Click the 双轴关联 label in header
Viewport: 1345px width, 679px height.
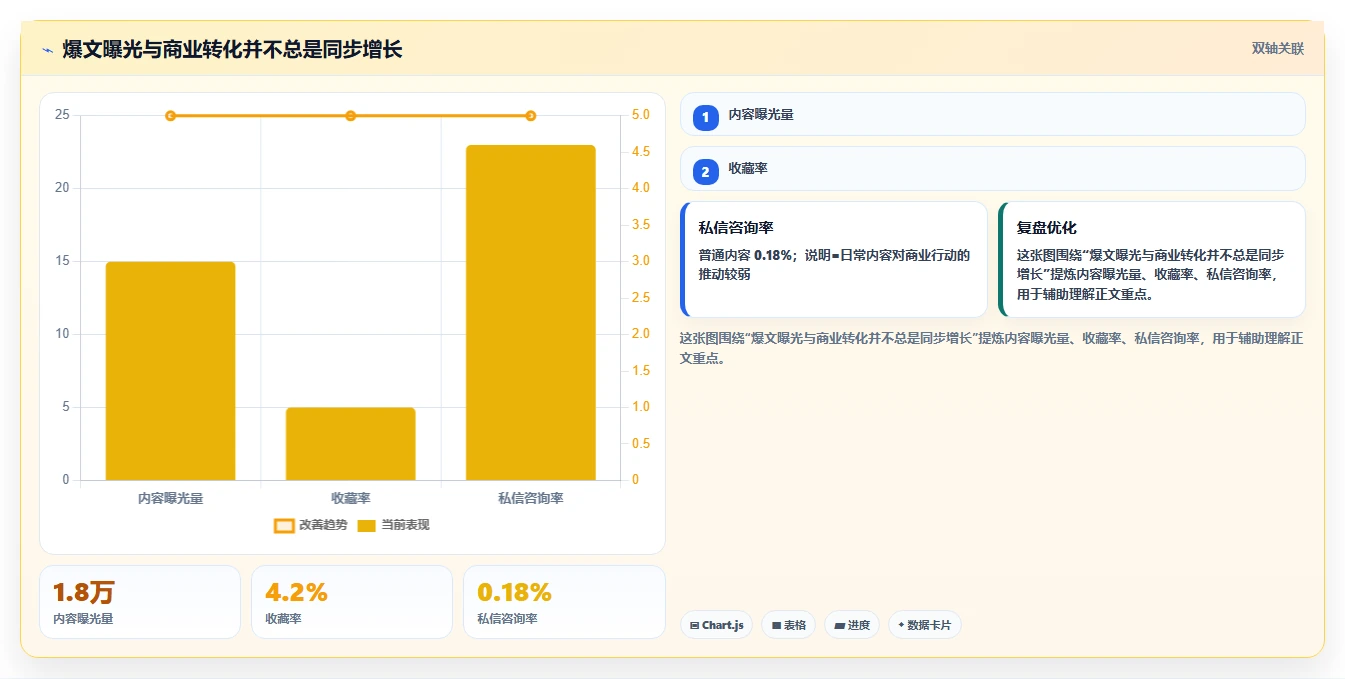click(x=1278, y=49)
